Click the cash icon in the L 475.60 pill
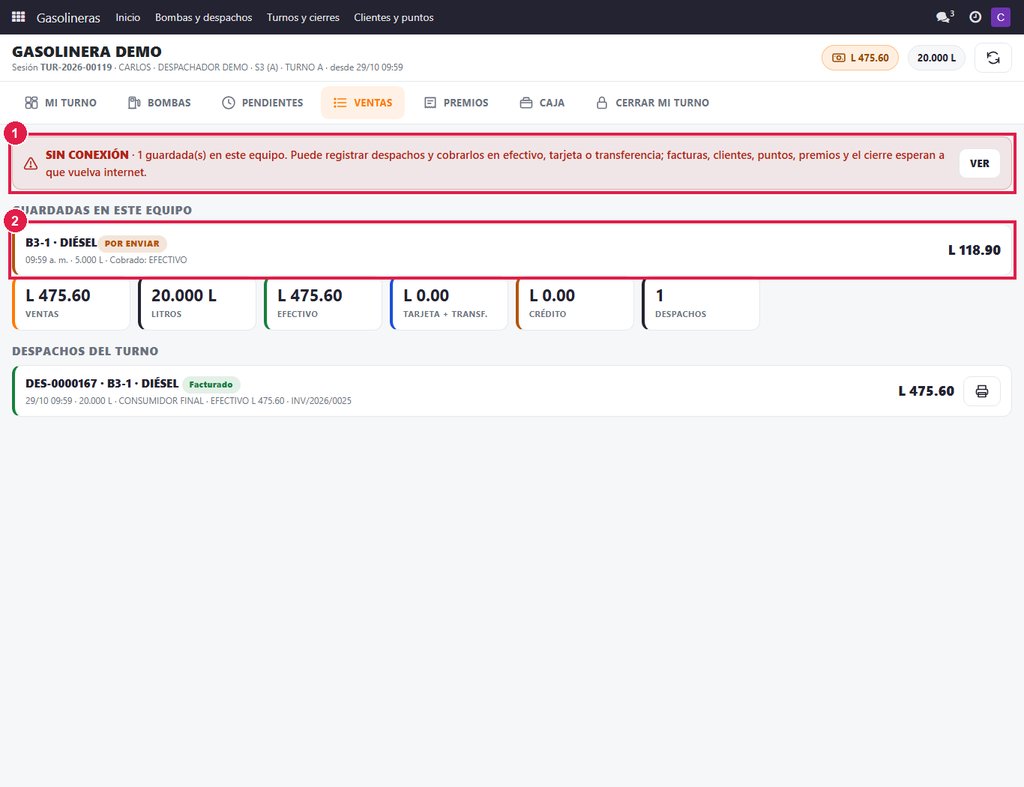The width and height of the screenshot is (1024, 787). 839,58
